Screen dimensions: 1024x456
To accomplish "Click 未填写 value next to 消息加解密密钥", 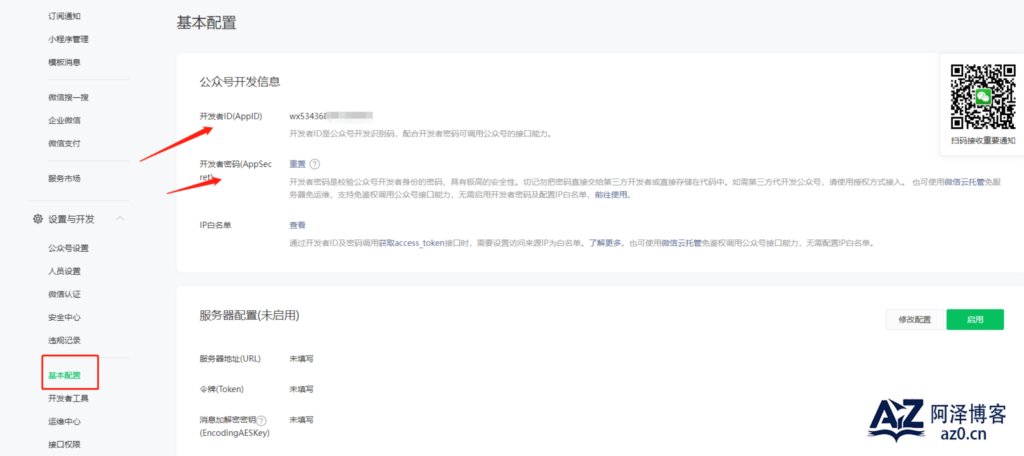I will click(x=301, y=419).
